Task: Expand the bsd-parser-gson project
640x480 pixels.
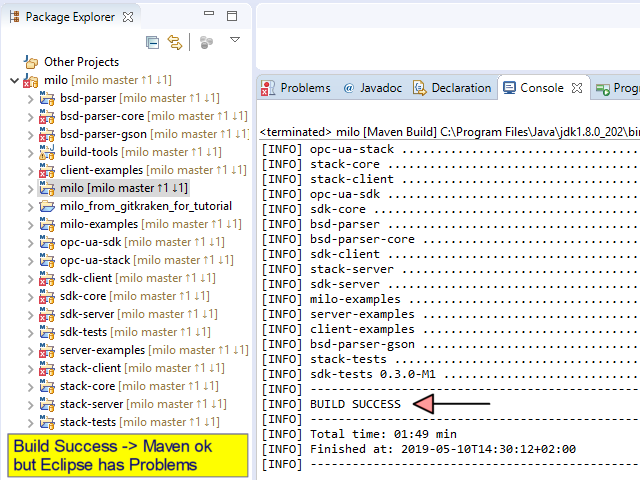Action: tap(30, 135)
